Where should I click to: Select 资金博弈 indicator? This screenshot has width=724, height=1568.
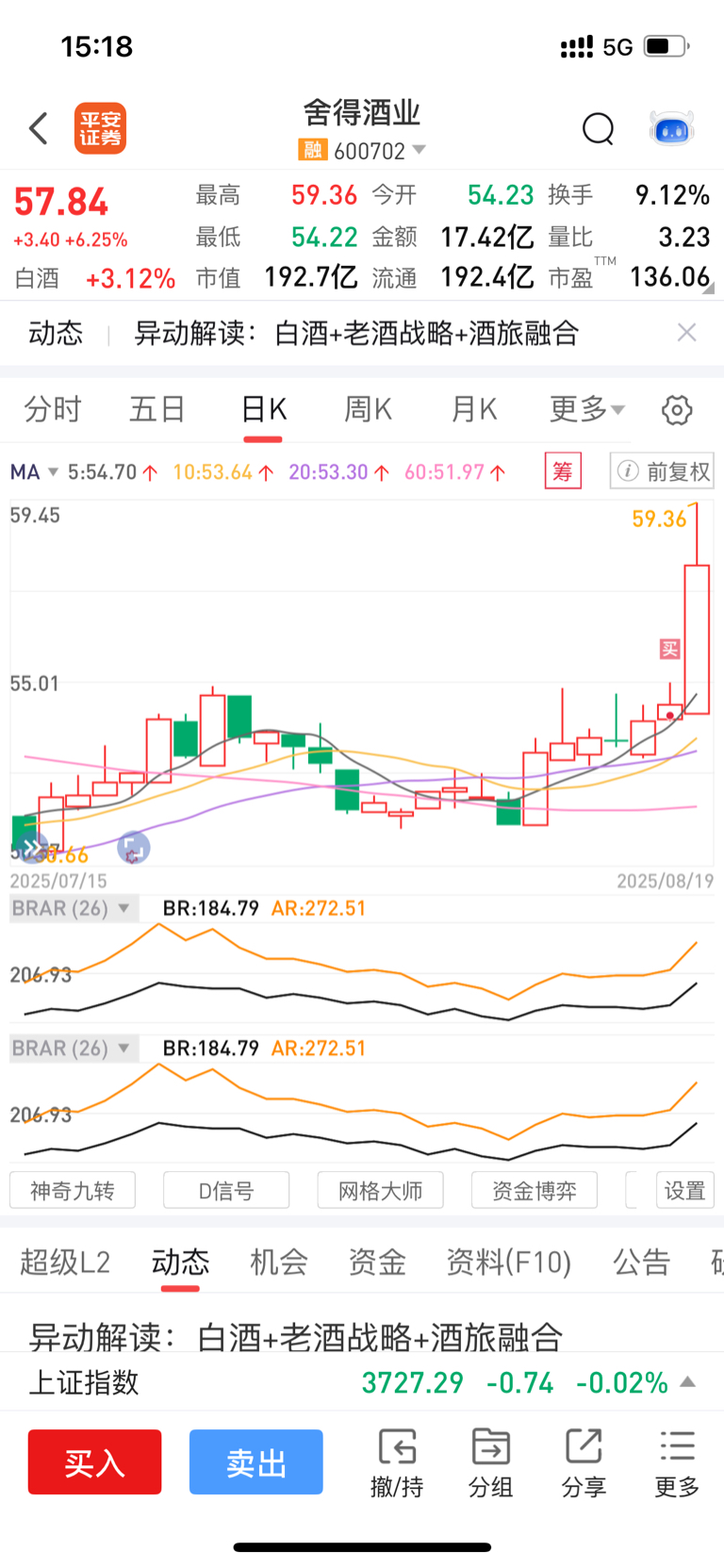click(535, 1191)
